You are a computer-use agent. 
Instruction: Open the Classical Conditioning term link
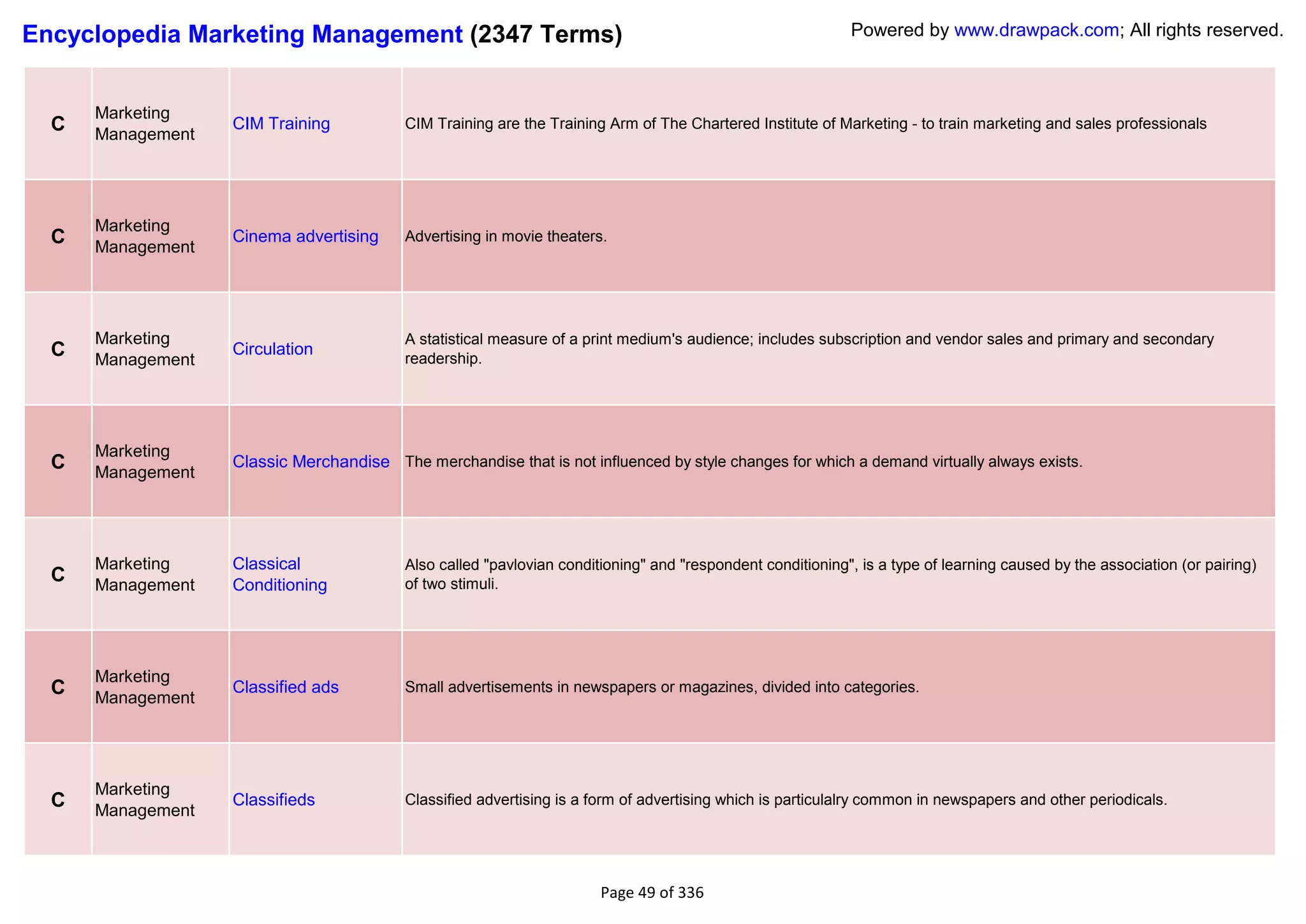pyautogui.click(x=280, y=574)
